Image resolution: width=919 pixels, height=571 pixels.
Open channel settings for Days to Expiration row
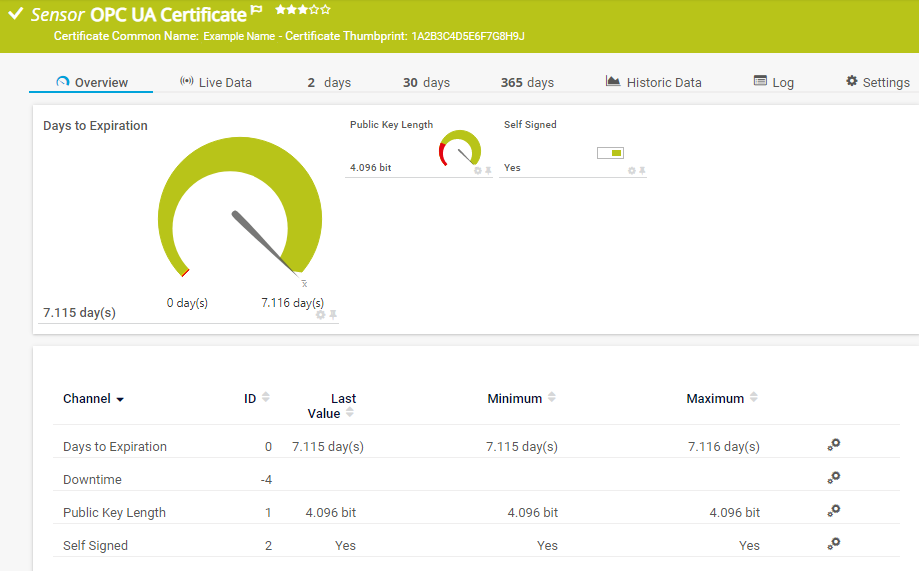pyautogui.click(x=833, y=445)
